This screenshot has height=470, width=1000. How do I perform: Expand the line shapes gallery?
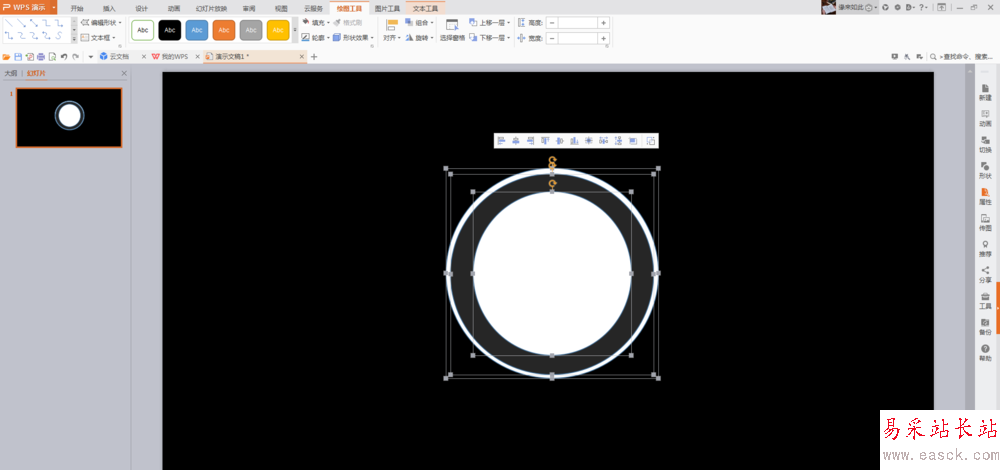coord(74,39)
